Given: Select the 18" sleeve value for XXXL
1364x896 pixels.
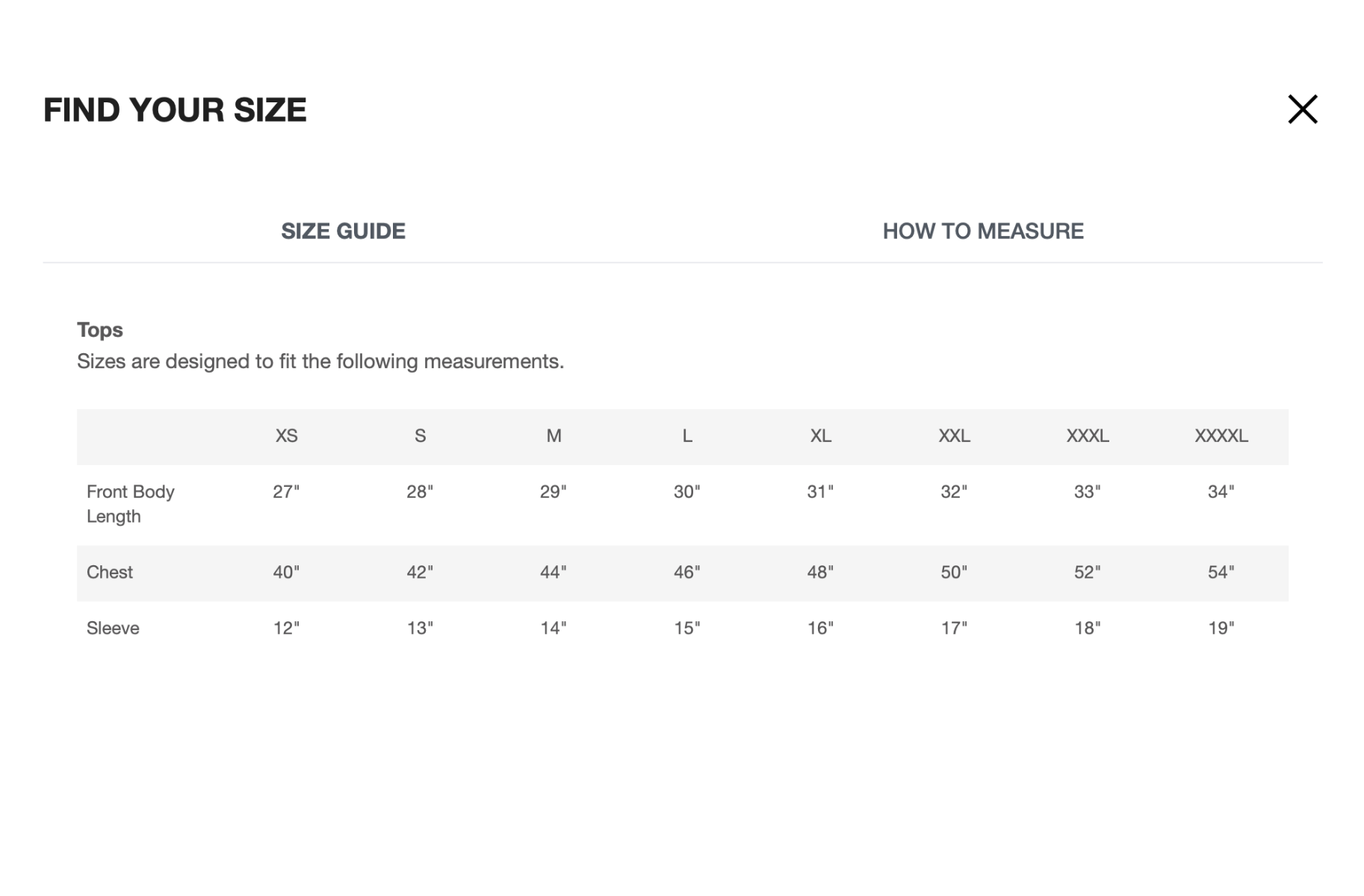Looking at the screenshot, I should [1087, 629].
